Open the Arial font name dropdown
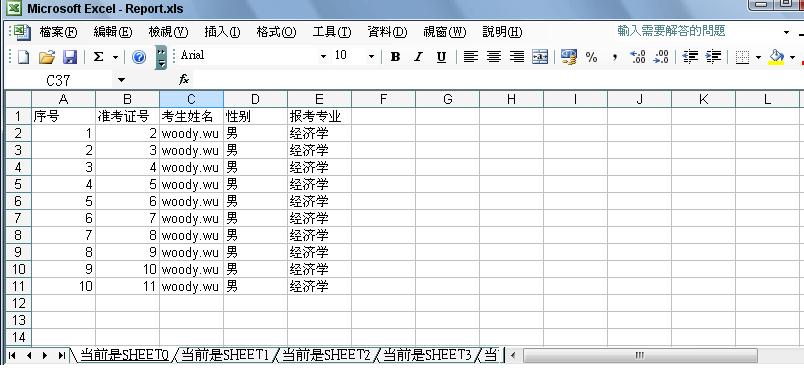 tap(324, 56)
